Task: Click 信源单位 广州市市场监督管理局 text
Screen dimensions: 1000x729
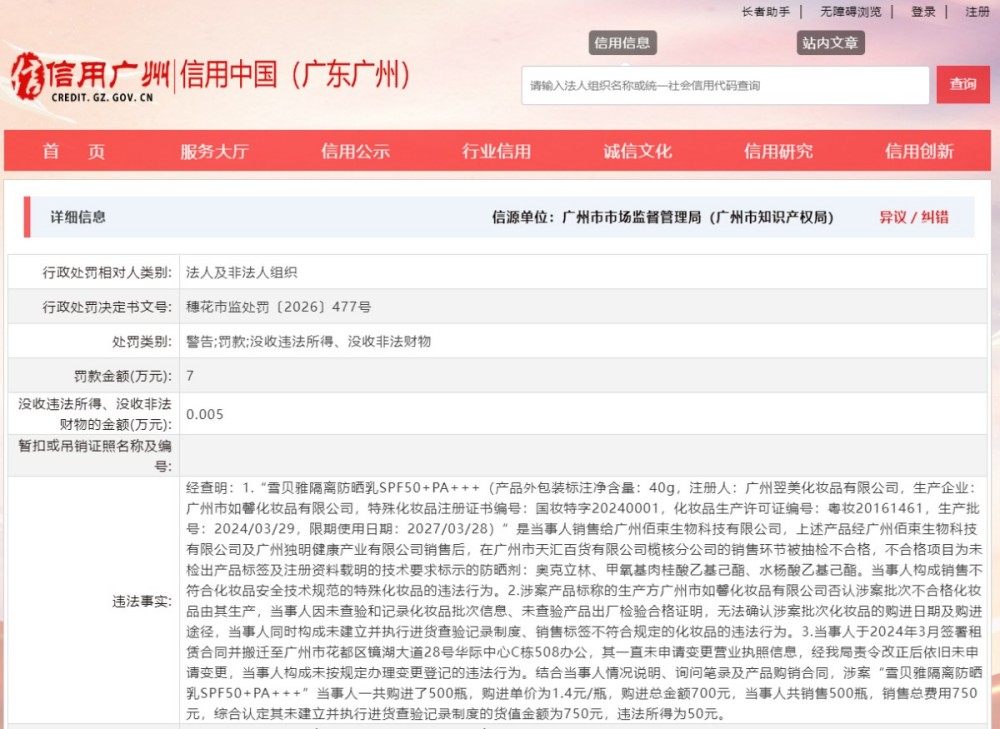Action: 663,217
